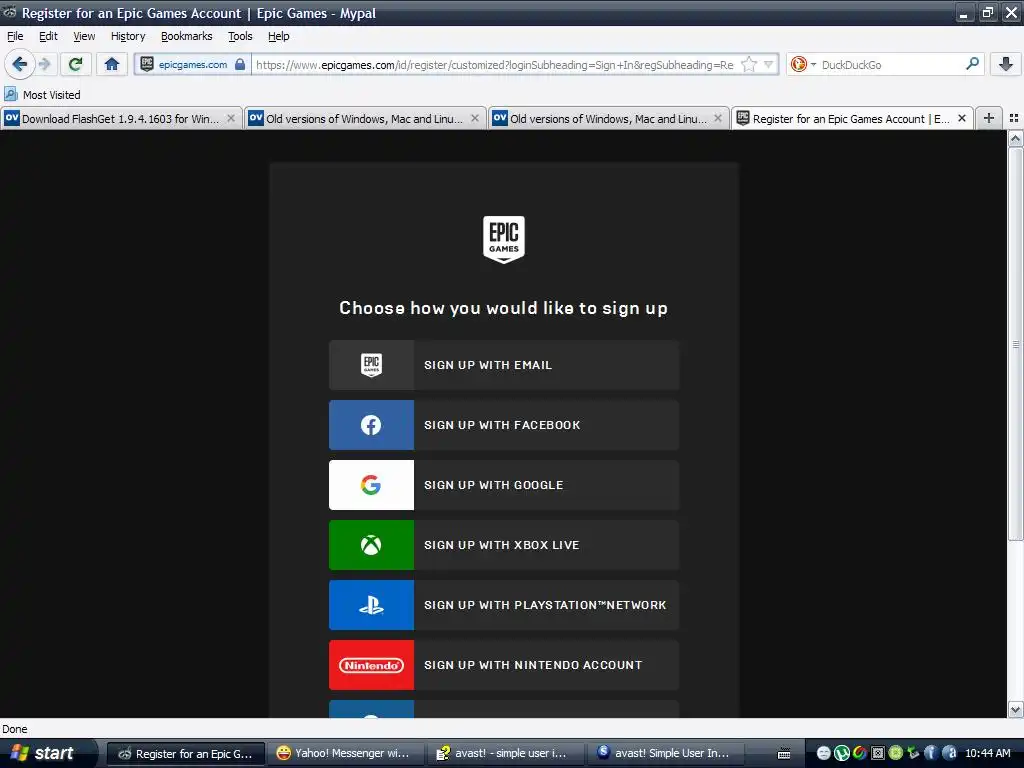The height and width of the screenshot is (768, 1024).
Task: Open Yahoo! Messenger taskbar window
Action: click(345, 754)
